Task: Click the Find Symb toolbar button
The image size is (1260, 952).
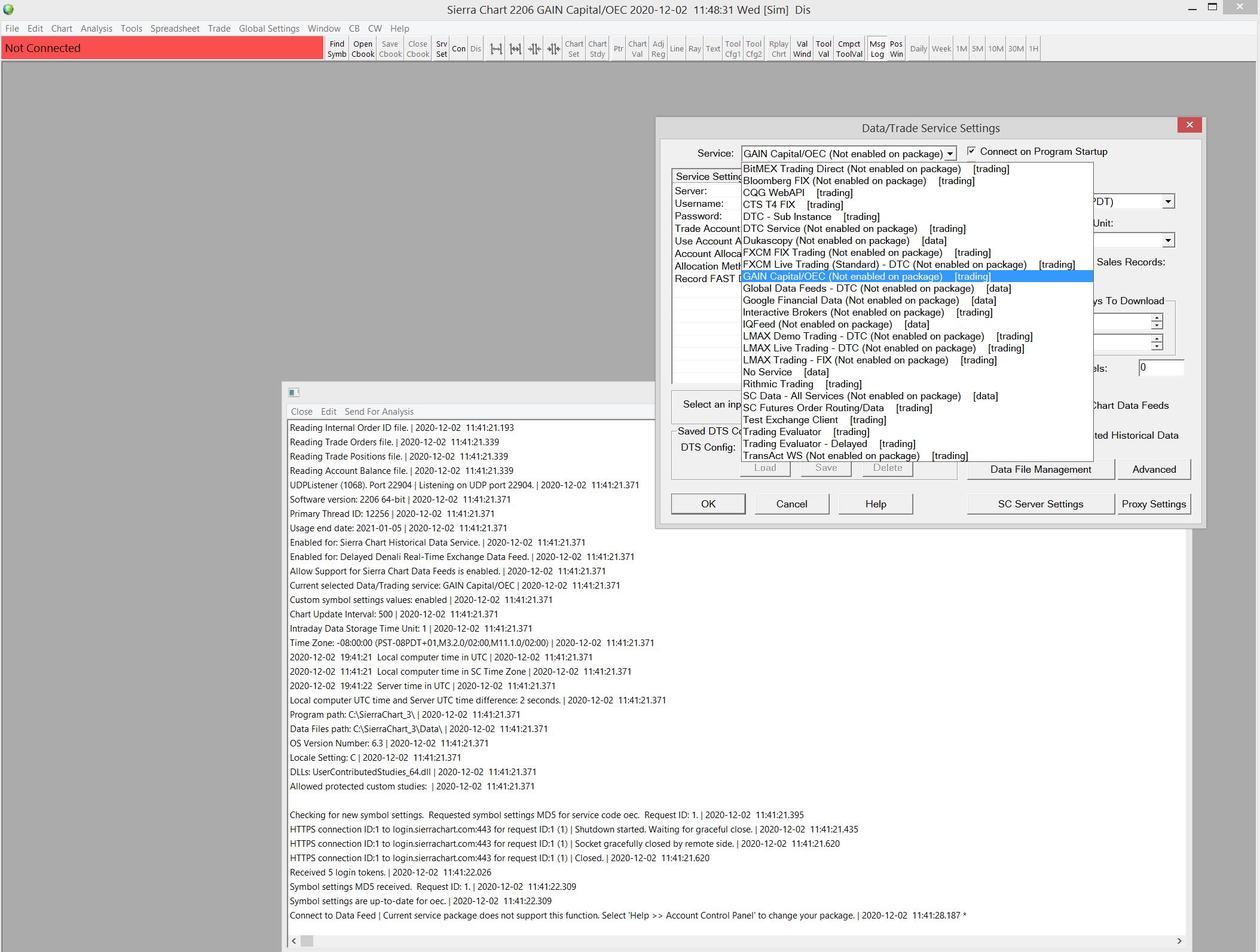Action: [337, 48]
